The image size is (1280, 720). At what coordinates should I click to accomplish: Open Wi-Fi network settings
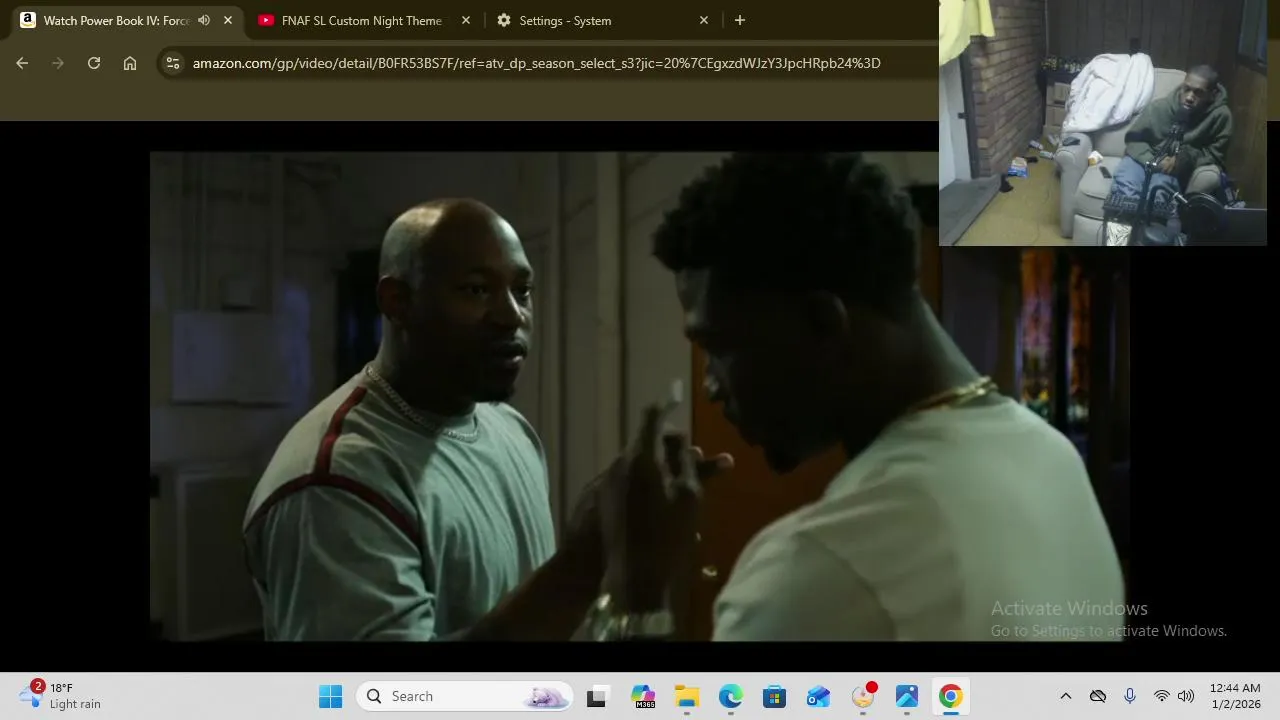[x=1162, y=696]
